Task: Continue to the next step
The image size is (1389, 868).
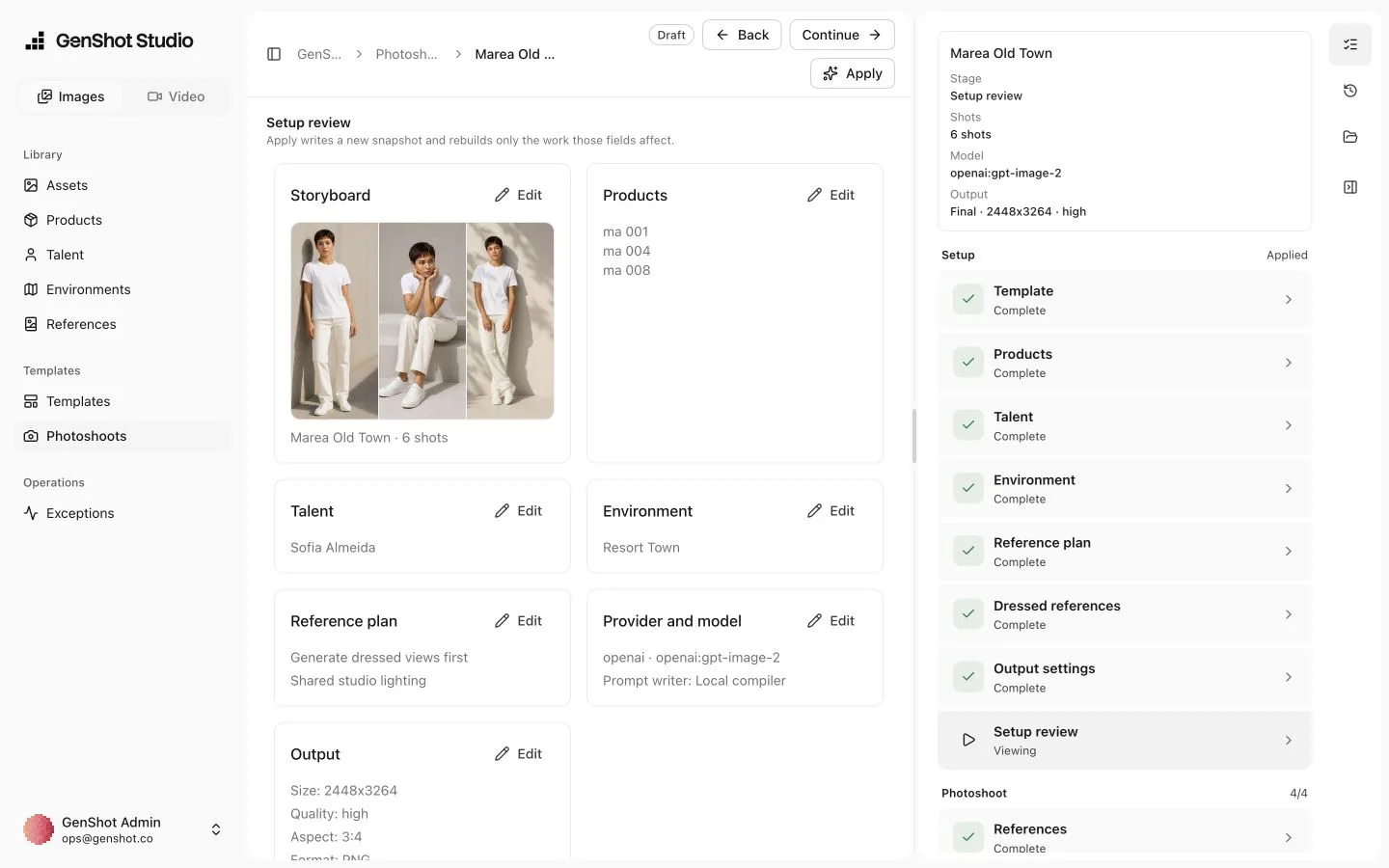Action: coord(842,35)
